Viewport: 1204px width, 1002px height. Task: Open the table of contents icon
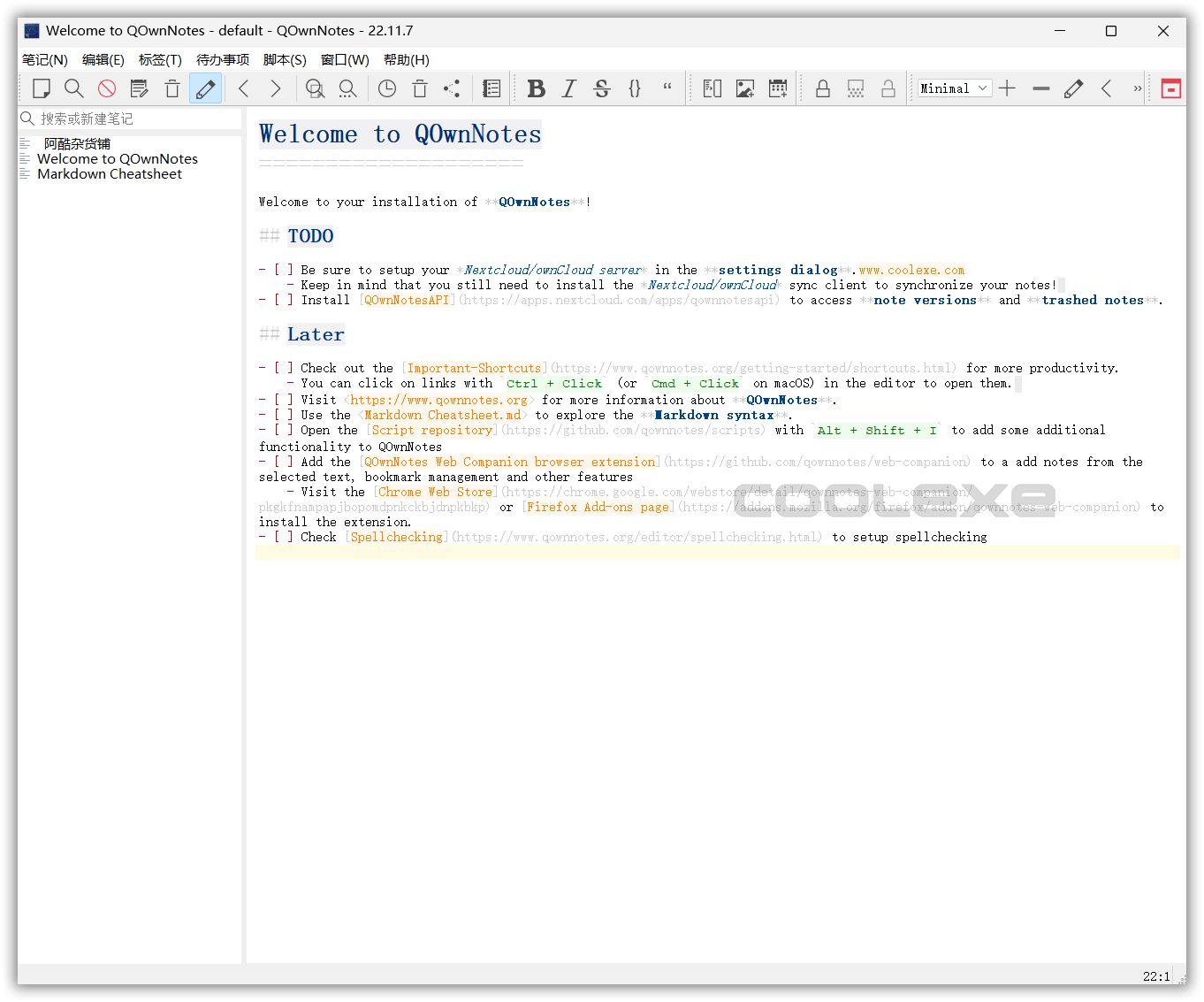point(492,88)
